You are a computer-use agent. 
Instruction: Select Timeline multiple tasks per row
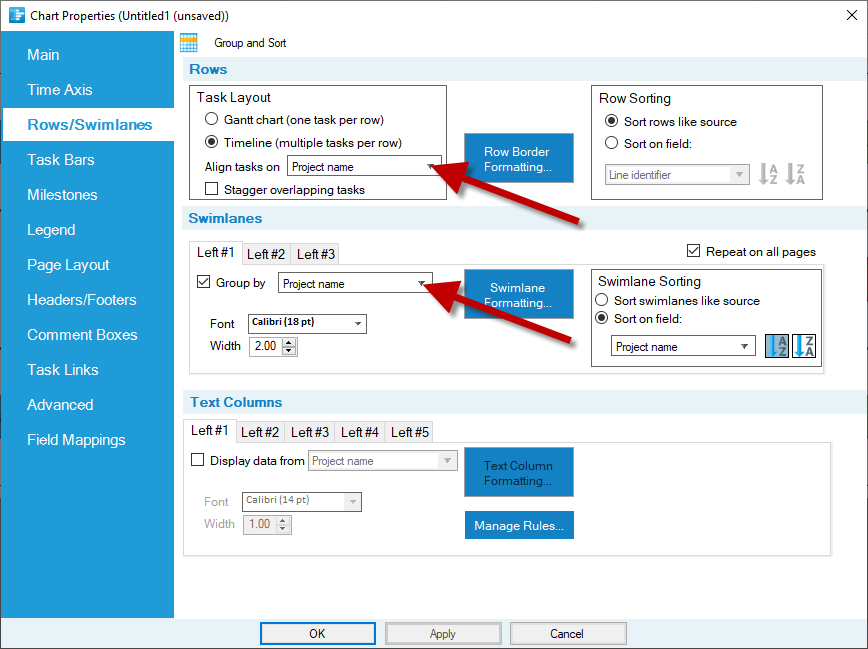(211, 142)
